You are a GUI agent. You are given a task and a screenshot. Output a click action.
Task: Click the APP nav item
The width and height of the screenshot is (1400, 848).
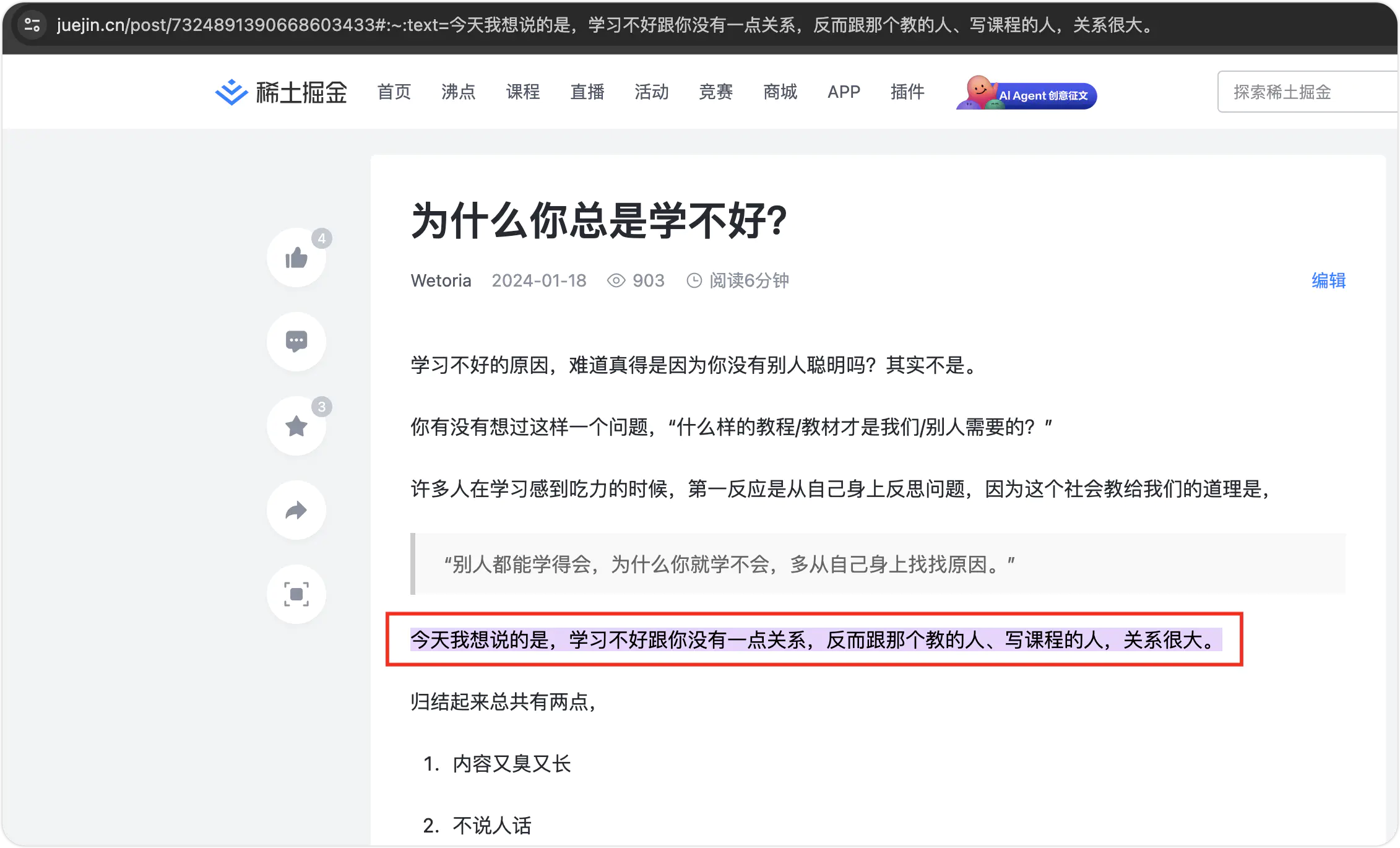[x=844, y=92]
